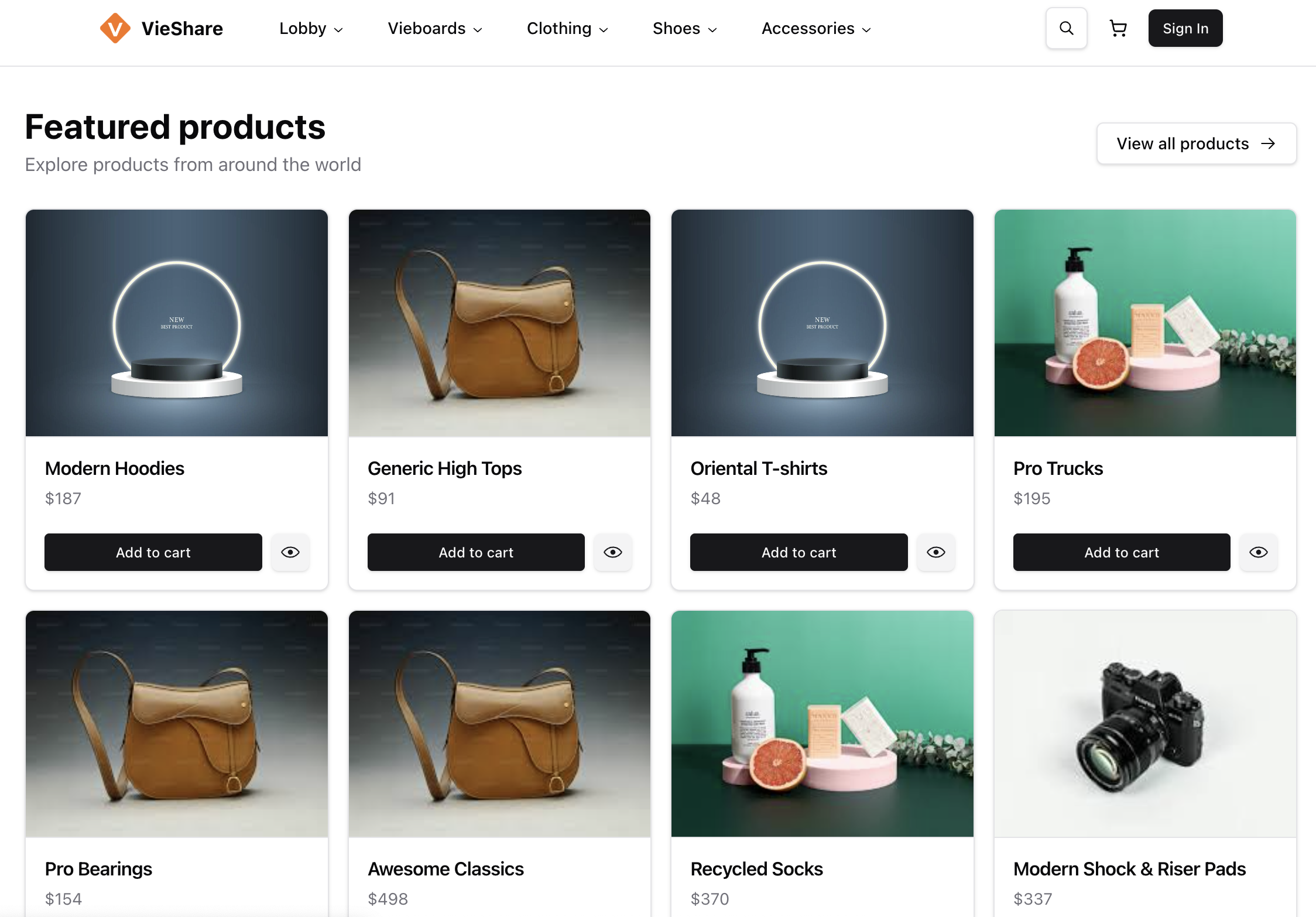This screenshot has width=1316, height=917.
Task: Expand the Lobby dropdown menu
Action: 311,28
